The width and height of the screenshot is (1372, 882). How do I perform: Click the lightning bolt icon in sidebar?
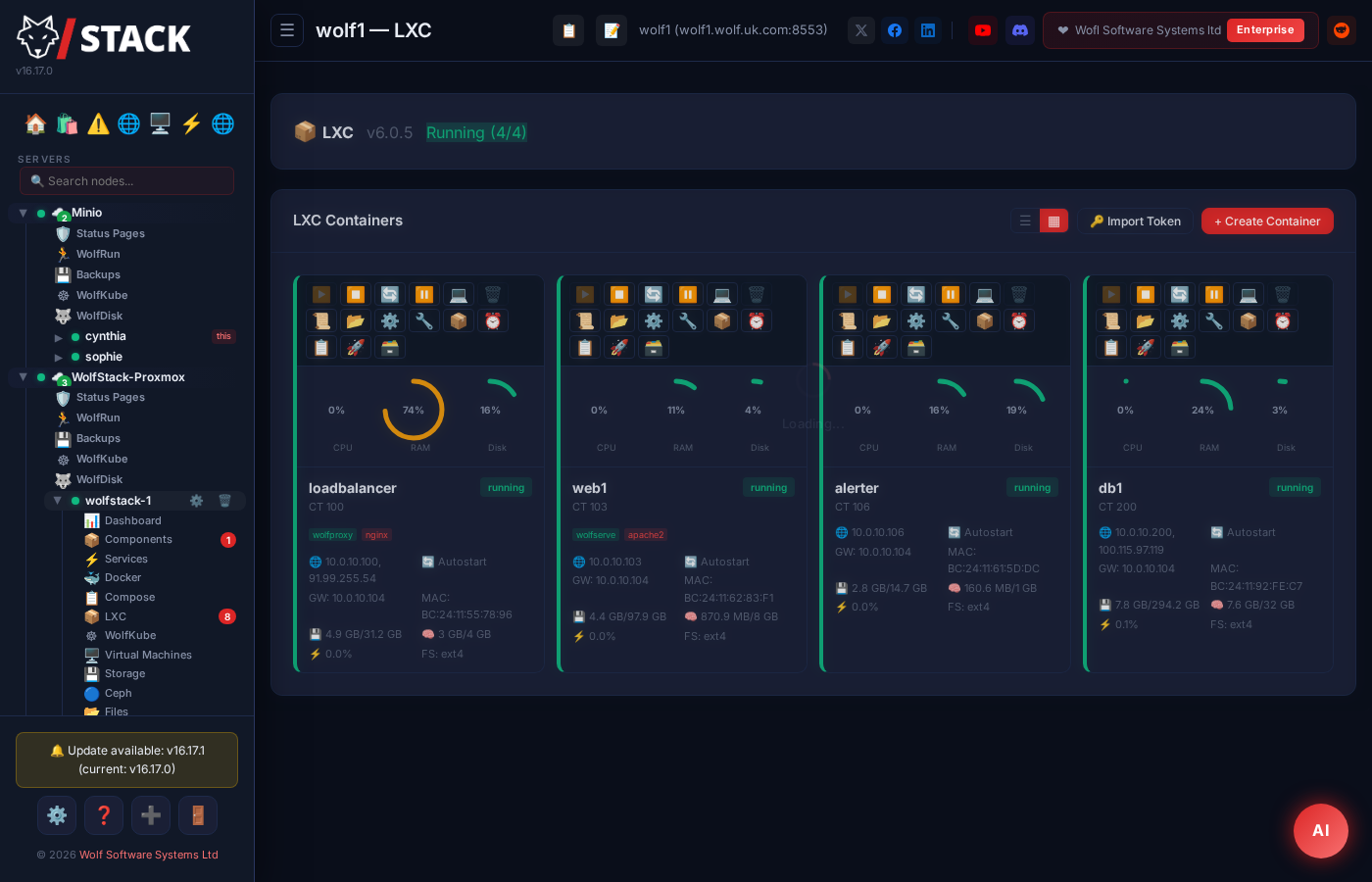pos(191,123)
